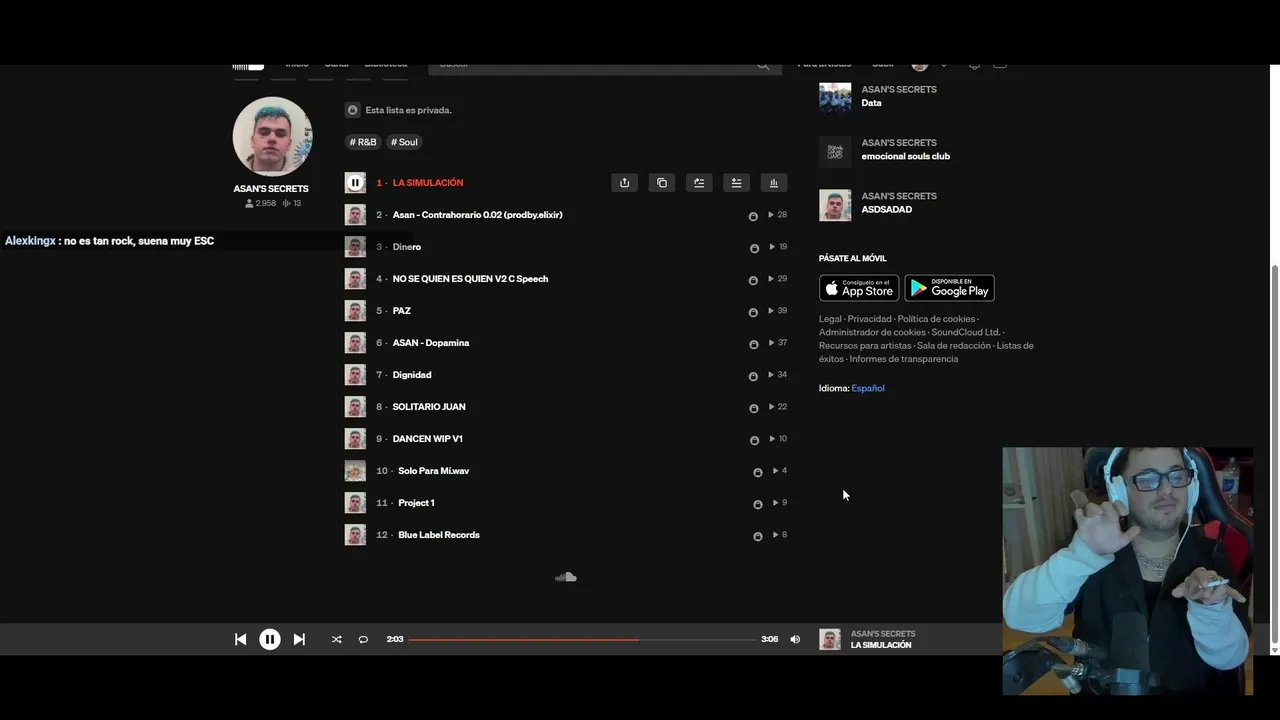
Task: Add LA SIMULACIÓN to next up queue
Action: 699,183
